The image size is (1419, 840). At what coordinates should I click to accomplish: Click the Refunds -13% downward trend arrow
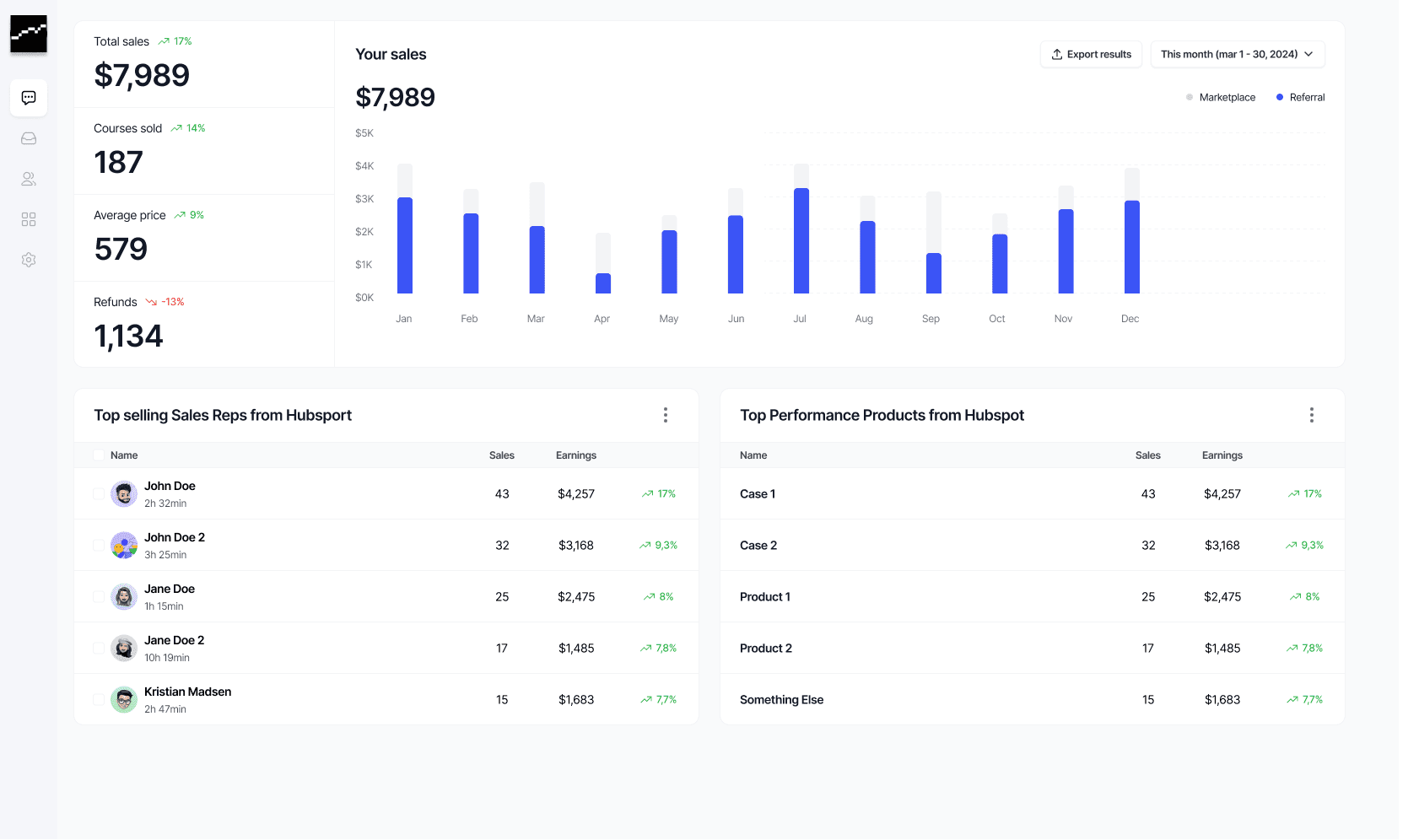click(x=151, y=302)
